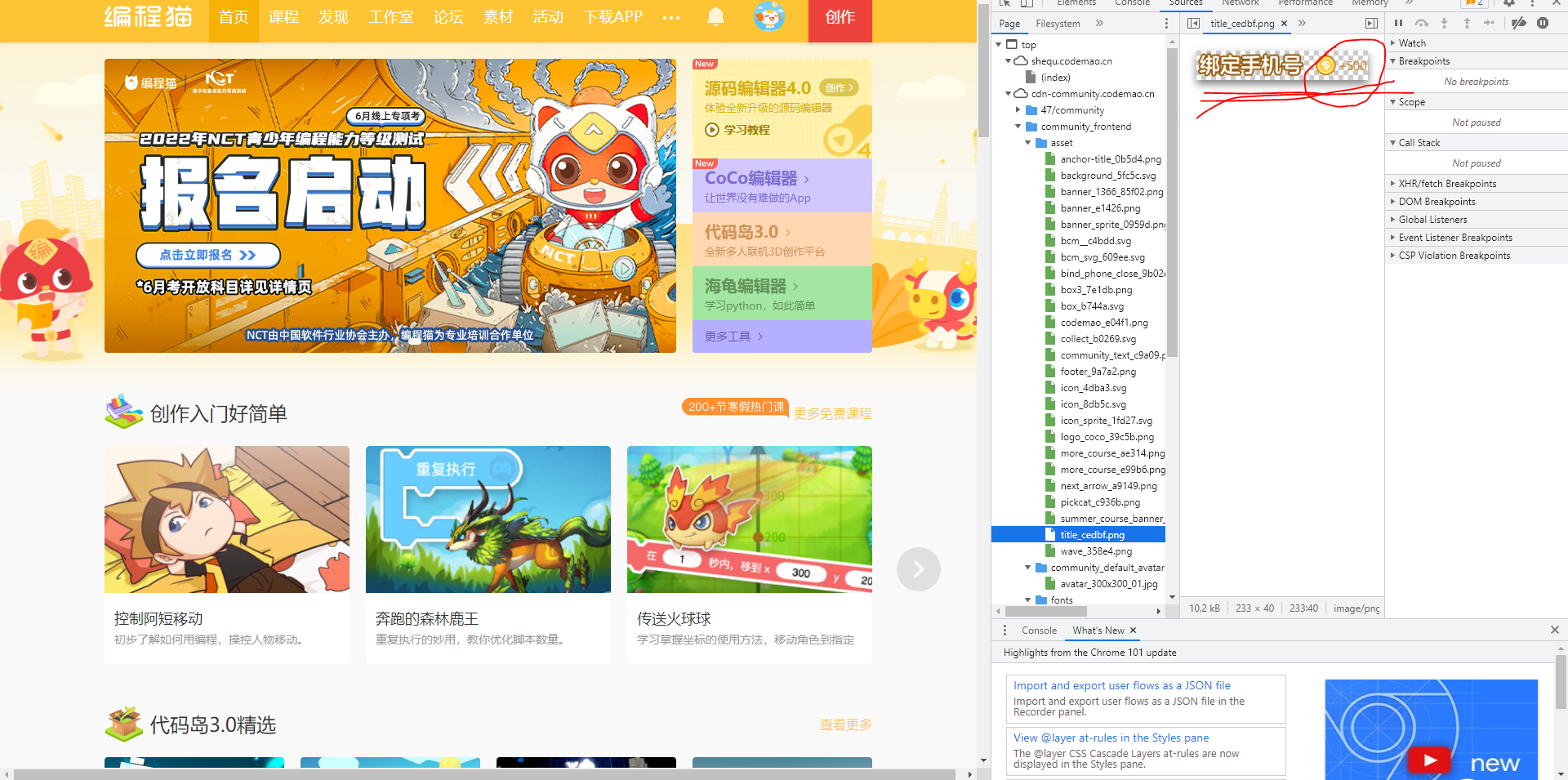Viewport: 1568px width, 780px height.
Task: Expand the 47/community folder
Action: pyautogui.click(x=1018, y=110)
